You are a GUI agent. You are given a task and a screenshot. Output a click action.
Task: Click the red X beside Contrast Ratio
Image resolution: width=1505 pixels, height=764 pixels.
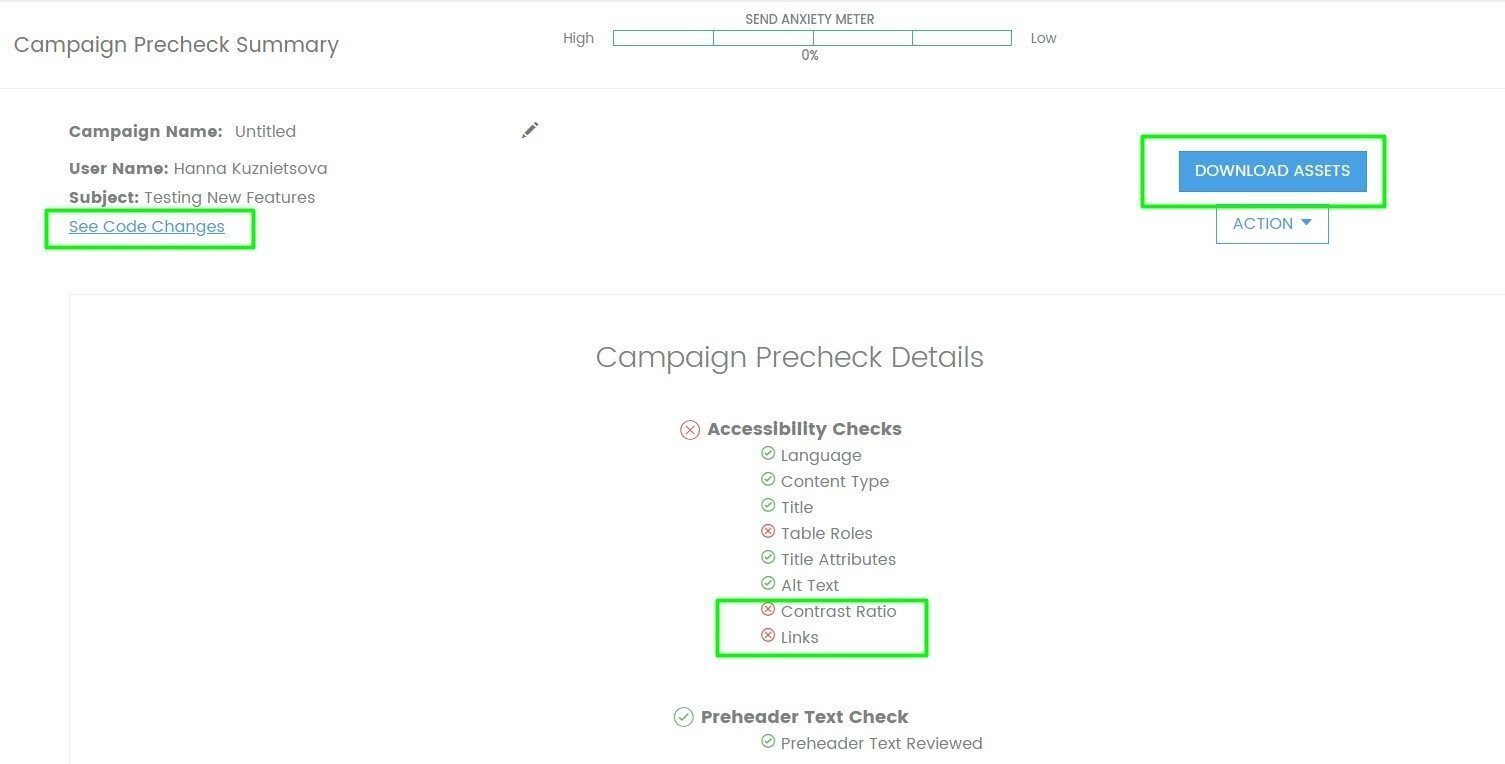pyautogui.click(x=768, y=610)
